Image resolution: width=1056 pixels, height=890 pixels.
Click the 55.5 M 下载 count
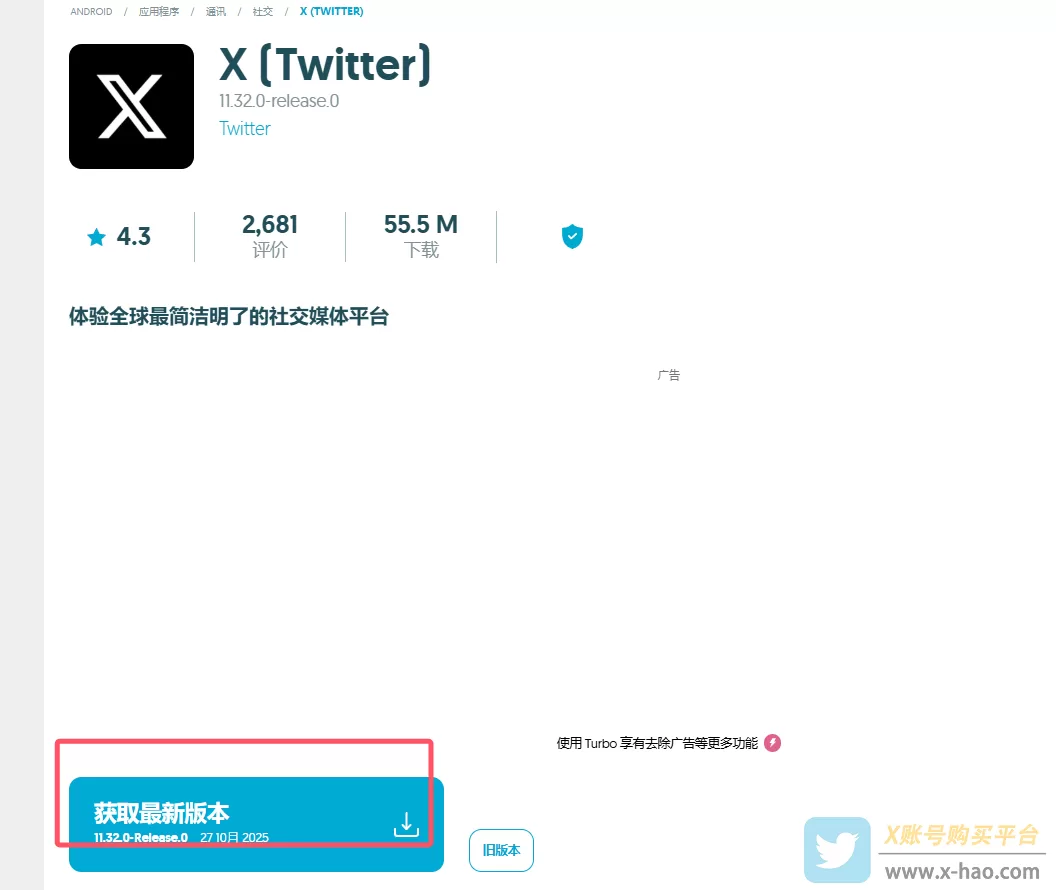click(x=421, y=236)
